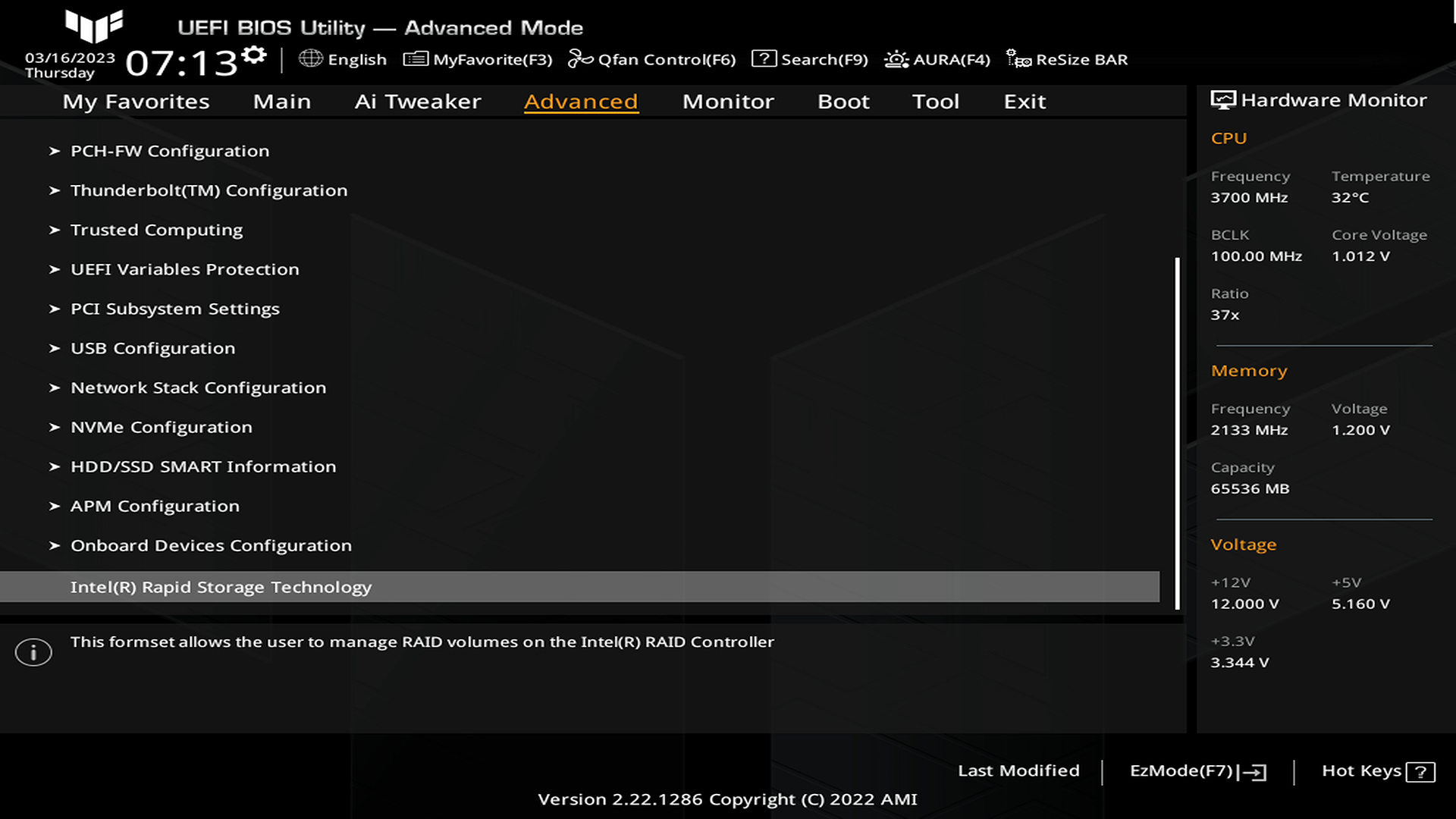The height and width of the screenshot is (819, 1456).
Task: Toggle ReSize BAR icon
Action: click(1018, 58)
